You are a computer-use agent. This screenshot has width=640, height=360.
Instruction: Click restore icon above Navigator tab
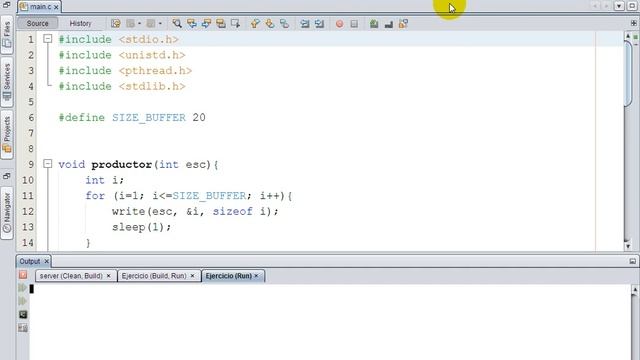click(x=7, y=176)
